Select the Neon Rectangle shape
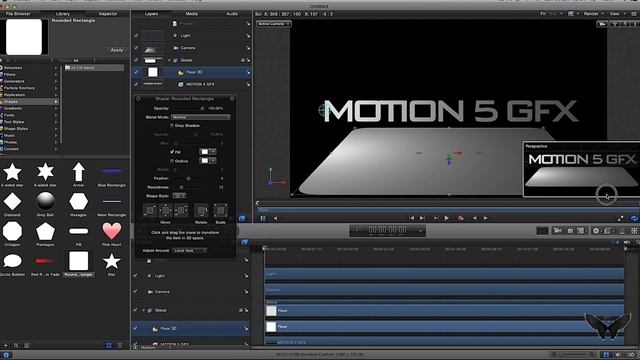Screen dimensions: 640x360 (x=111, y=202)
